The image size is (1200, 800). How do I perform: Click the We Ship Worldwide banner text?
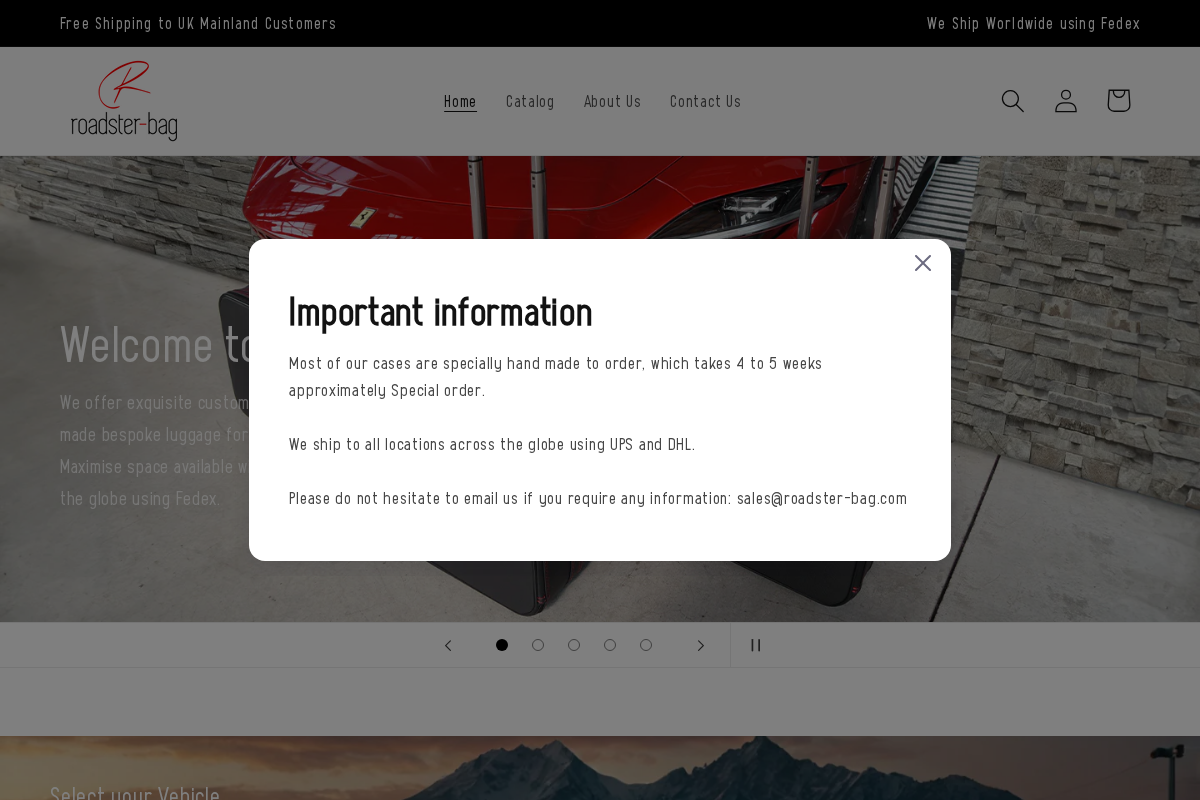(x=1033, y=23)
